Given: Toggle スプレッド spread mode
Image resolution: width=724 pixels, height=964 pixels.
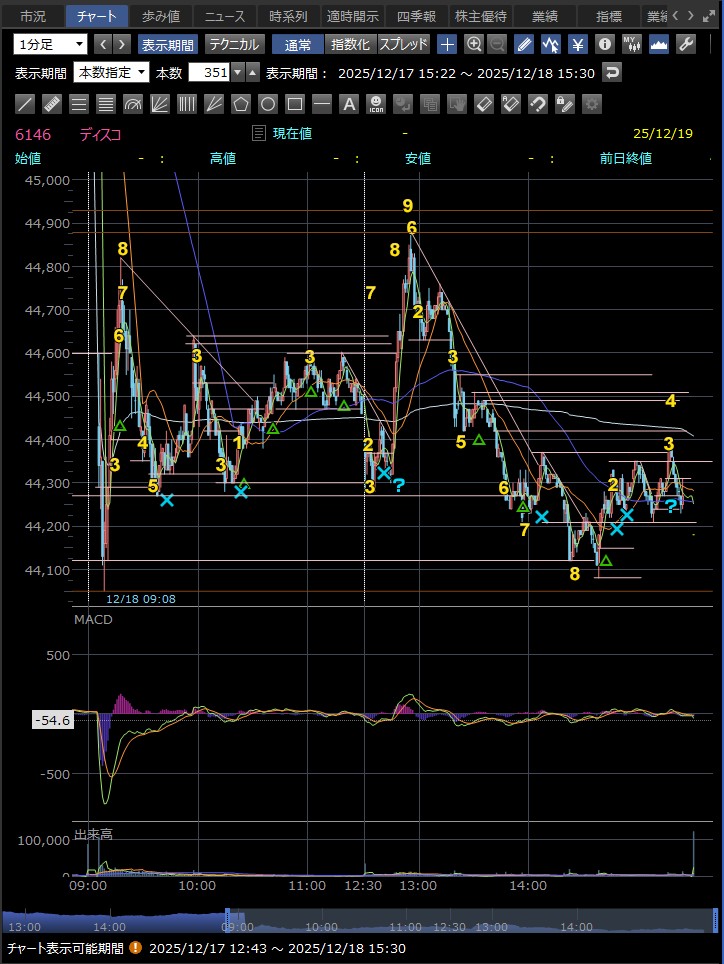Looking at the screenshot, I should click(x=404, y=44).
